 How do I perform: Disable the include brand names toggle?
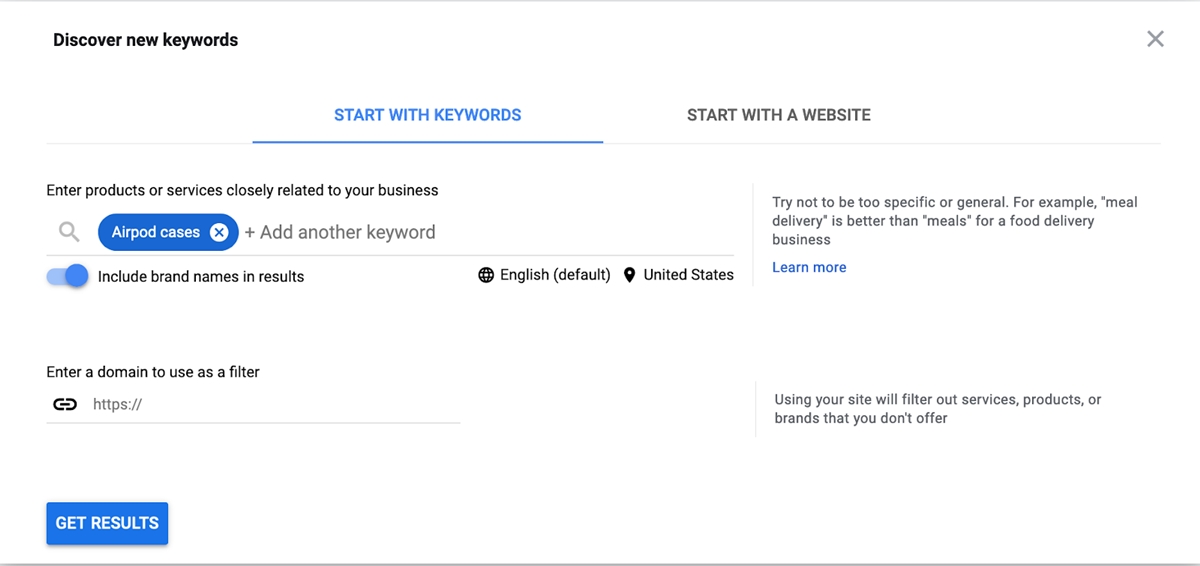(x=68, y=276)
